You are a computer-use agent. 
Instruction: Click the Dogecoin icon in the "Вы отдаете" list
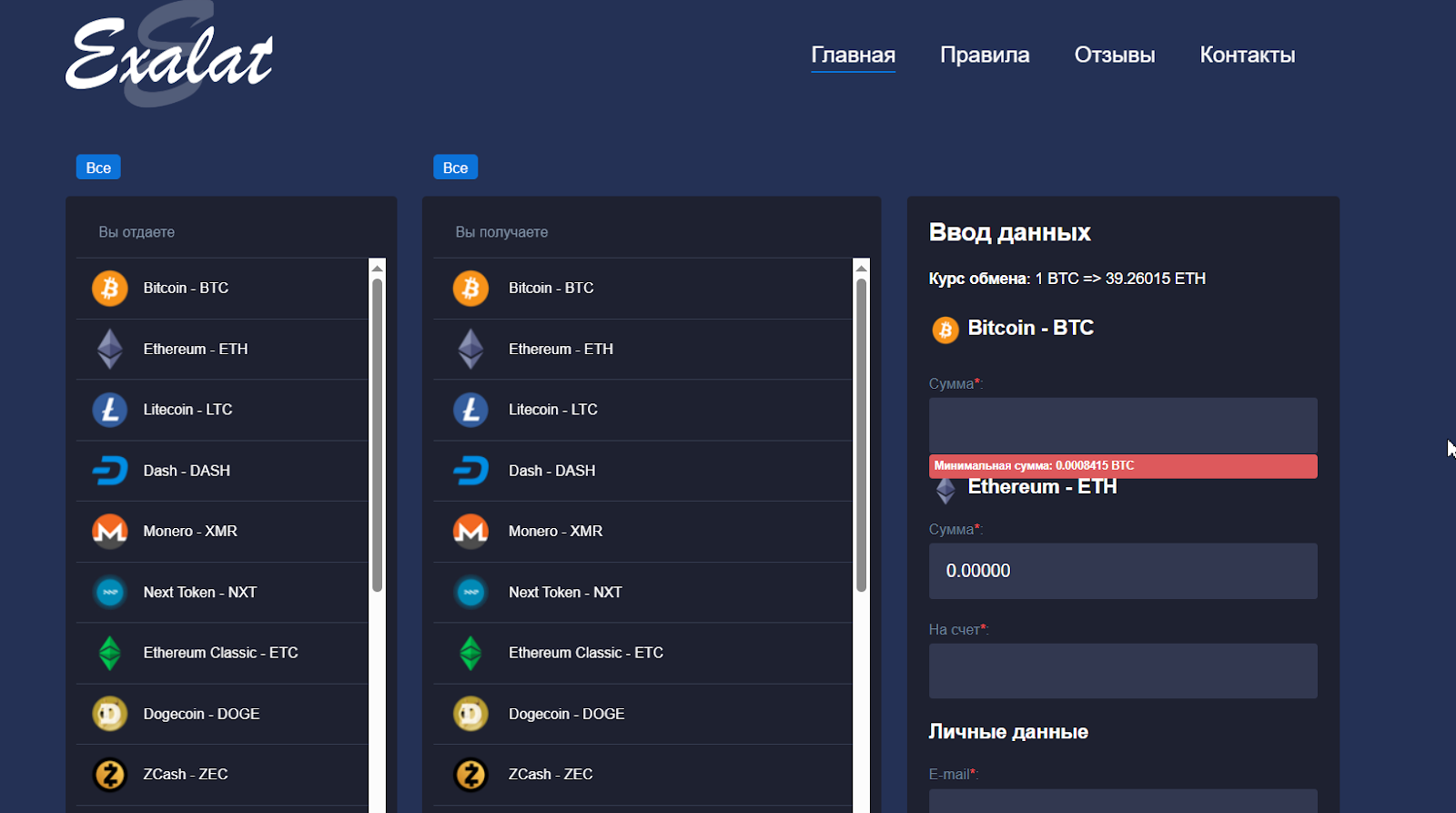110,714
